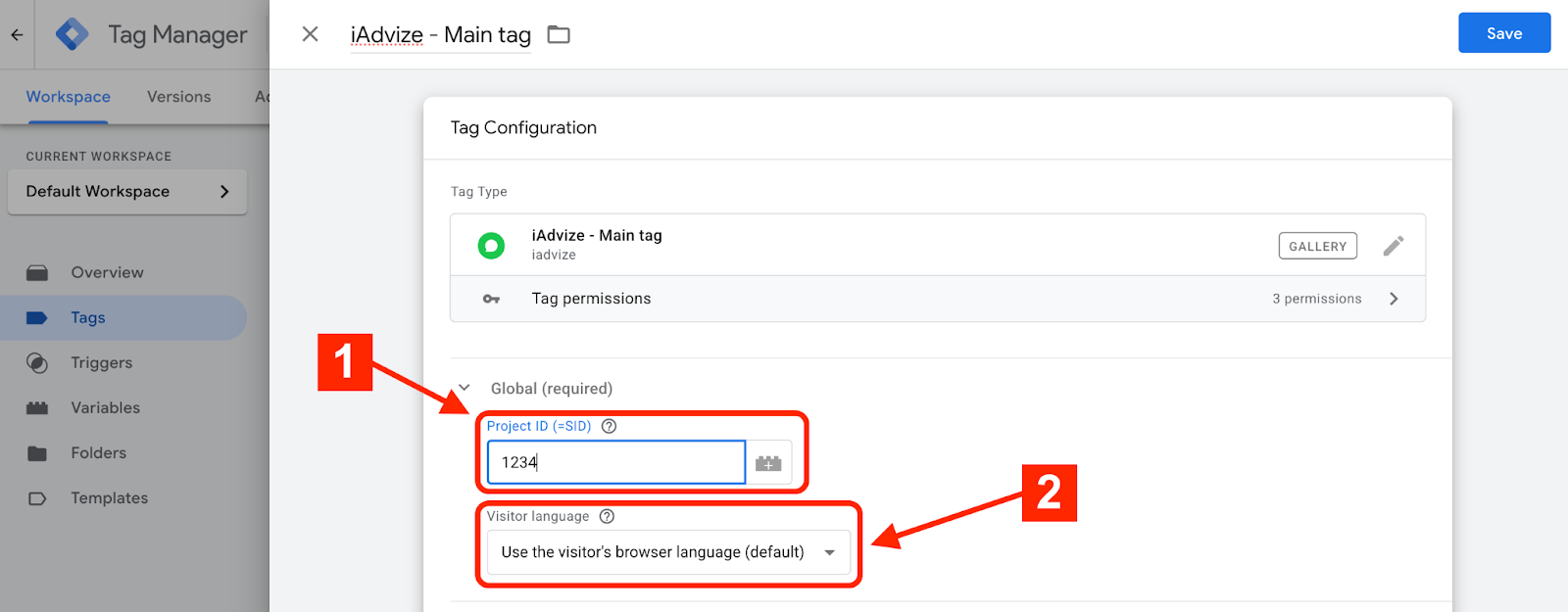Click the back arrow in Tag Manager header
The image size is (1568, 612).
(x=17, y=35)
